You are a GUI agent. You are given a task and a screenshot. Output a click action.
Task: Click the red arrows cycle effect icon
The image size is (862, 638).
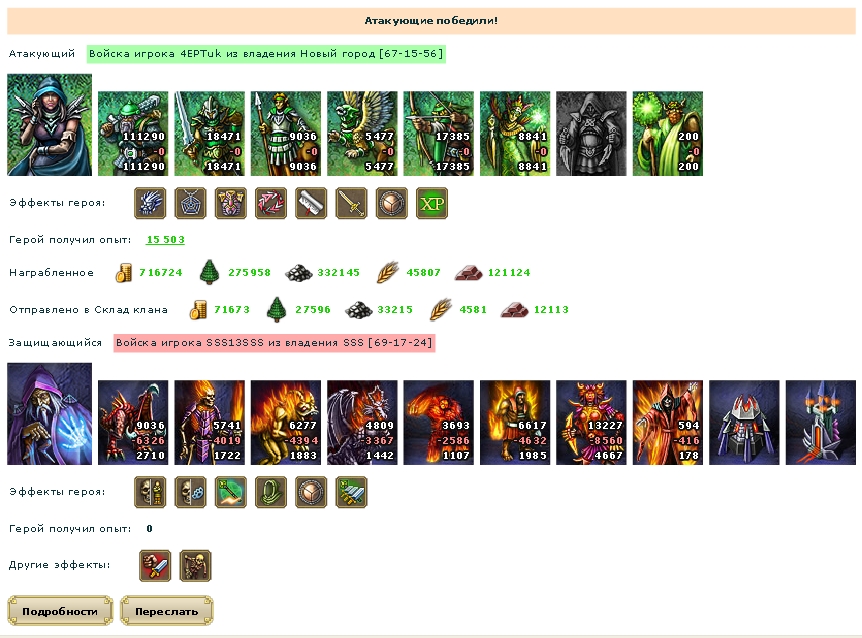[271, 203]
